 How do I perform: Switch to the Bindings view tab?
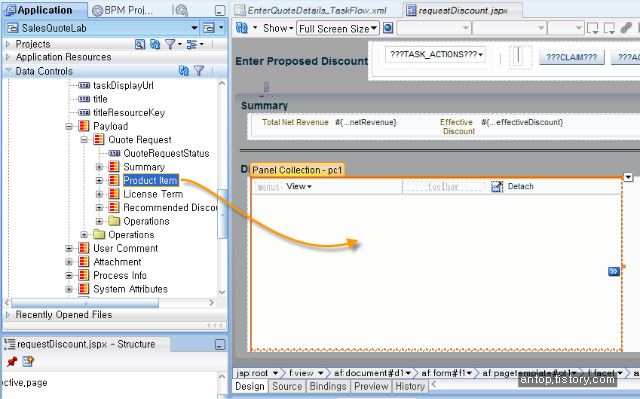coord(328,386)
